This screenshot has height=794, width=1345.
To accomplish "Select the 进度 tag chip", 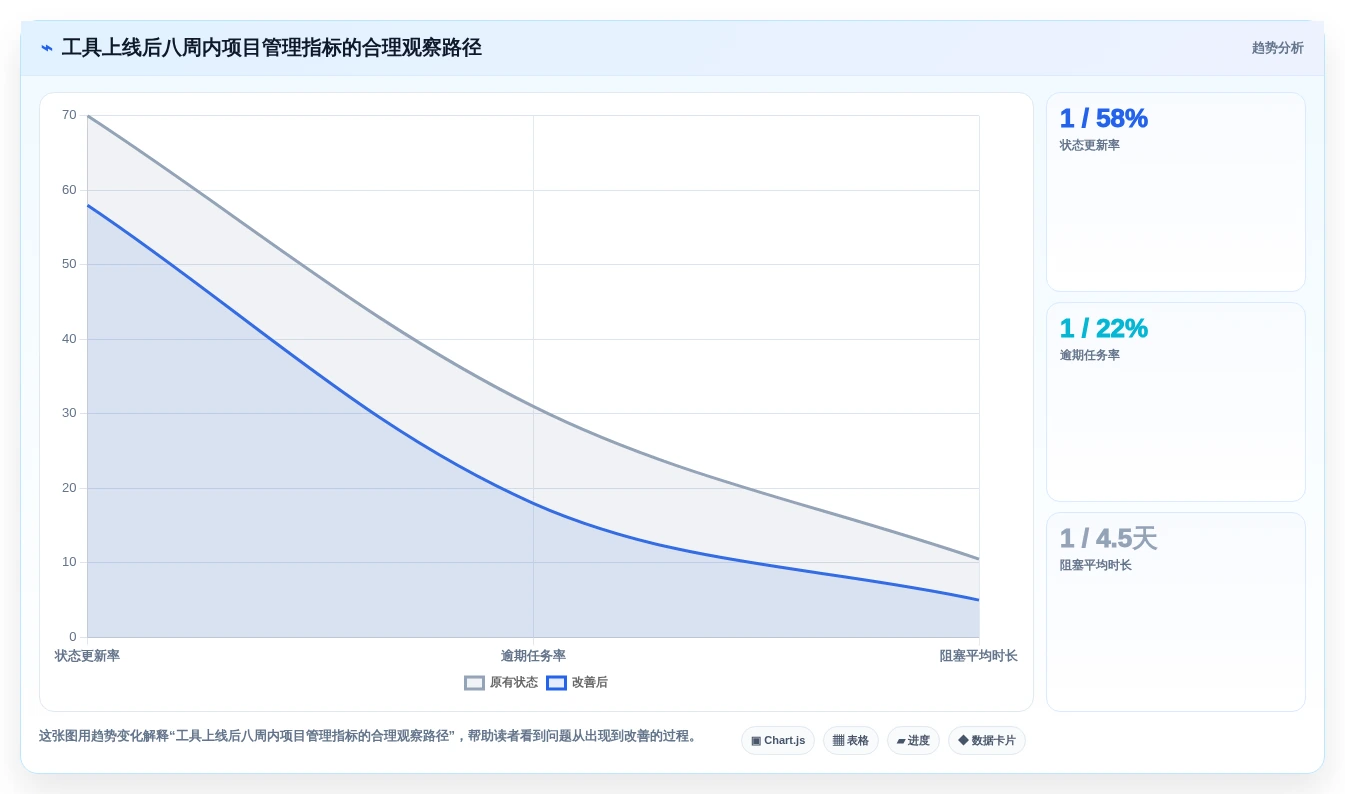I will [913, 741].
